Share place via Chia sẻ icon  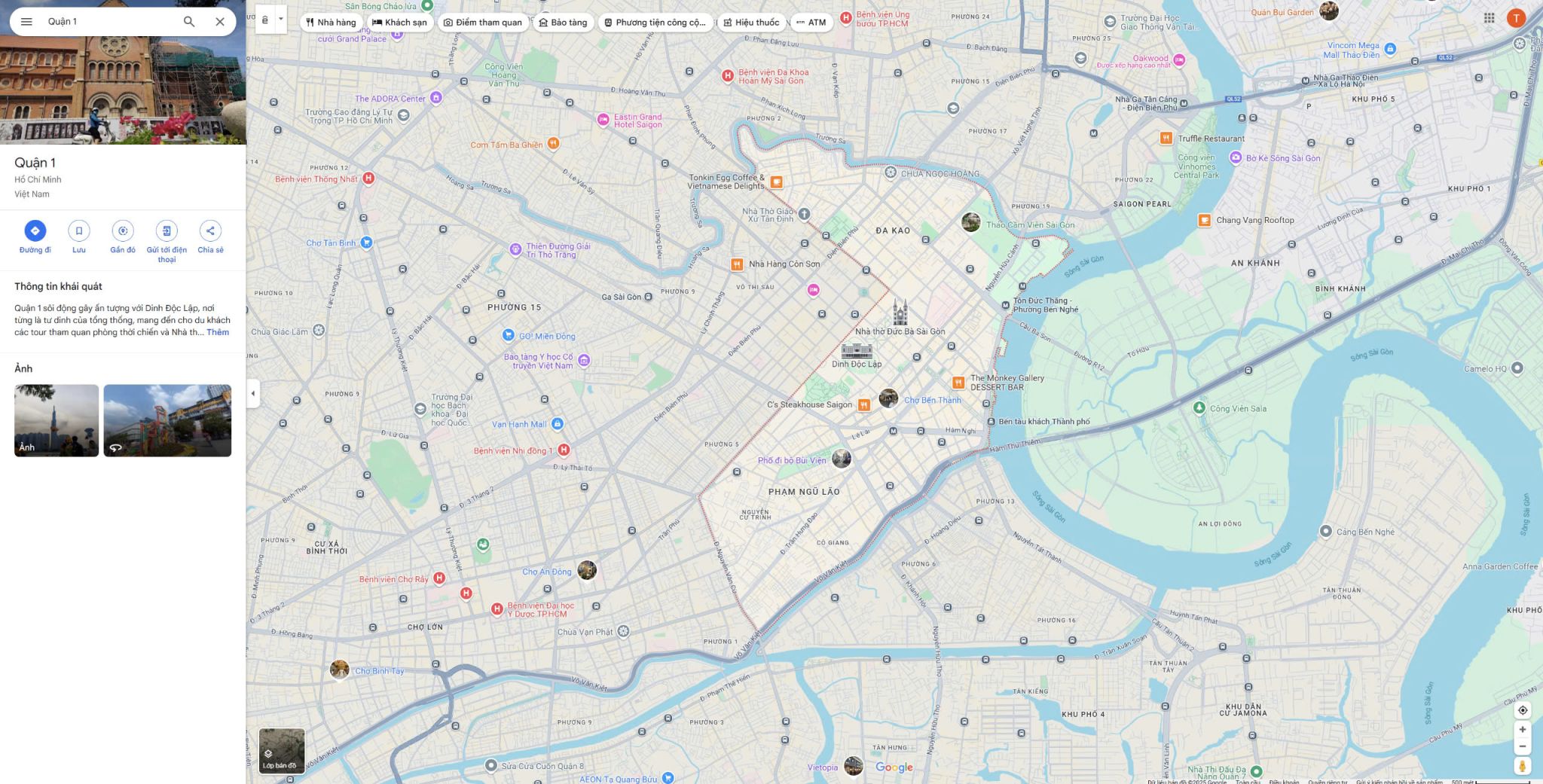pos(210,231)
